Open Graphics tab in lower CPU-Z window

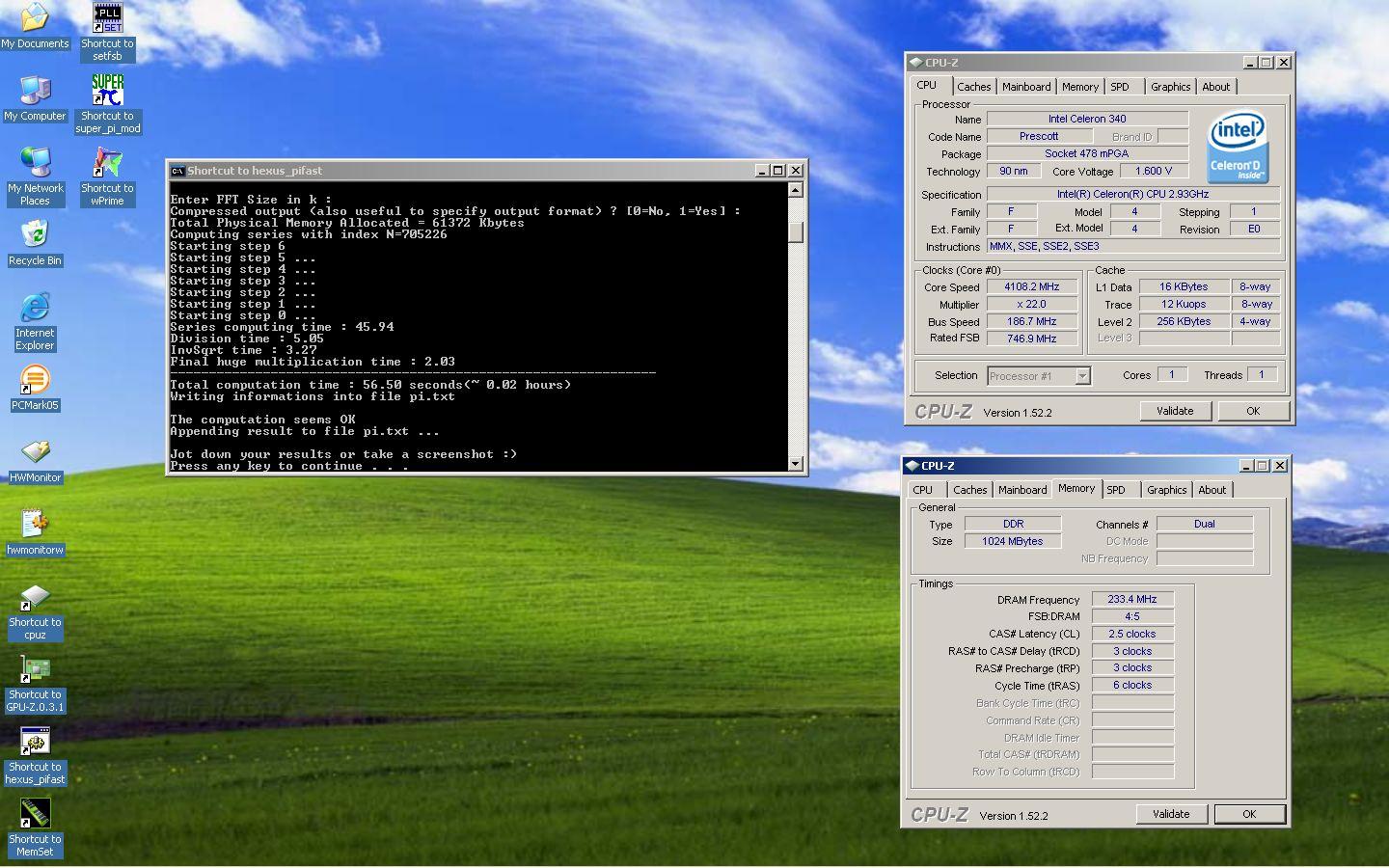click(x=1166, y=490)
